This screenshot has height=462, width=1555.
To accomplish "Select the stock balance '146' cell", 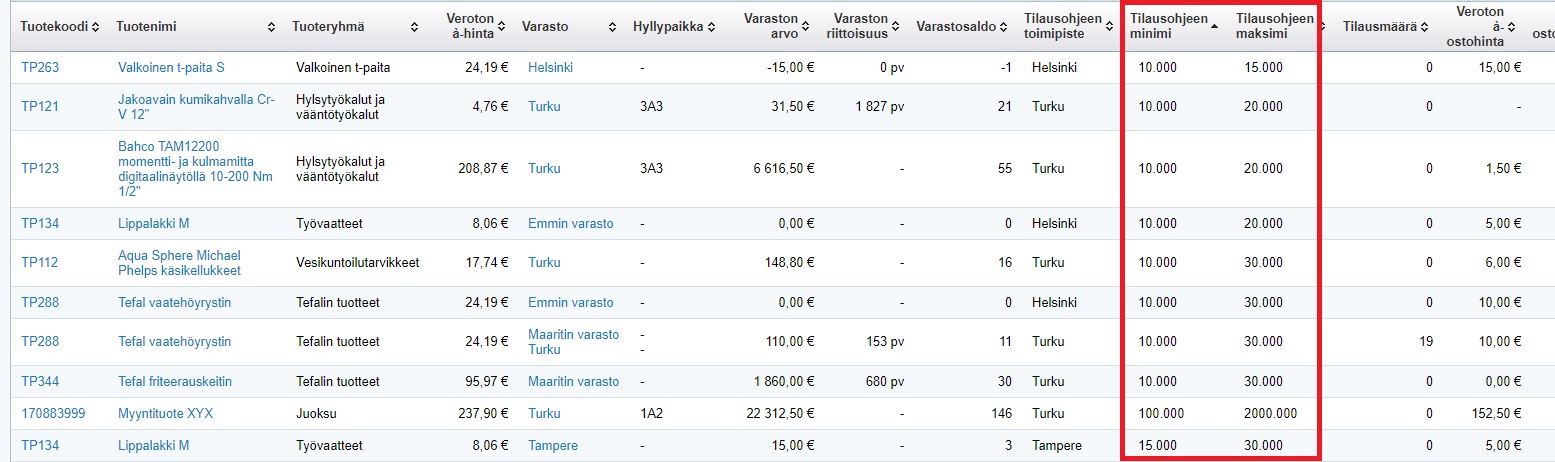I will click(1001, 414).
